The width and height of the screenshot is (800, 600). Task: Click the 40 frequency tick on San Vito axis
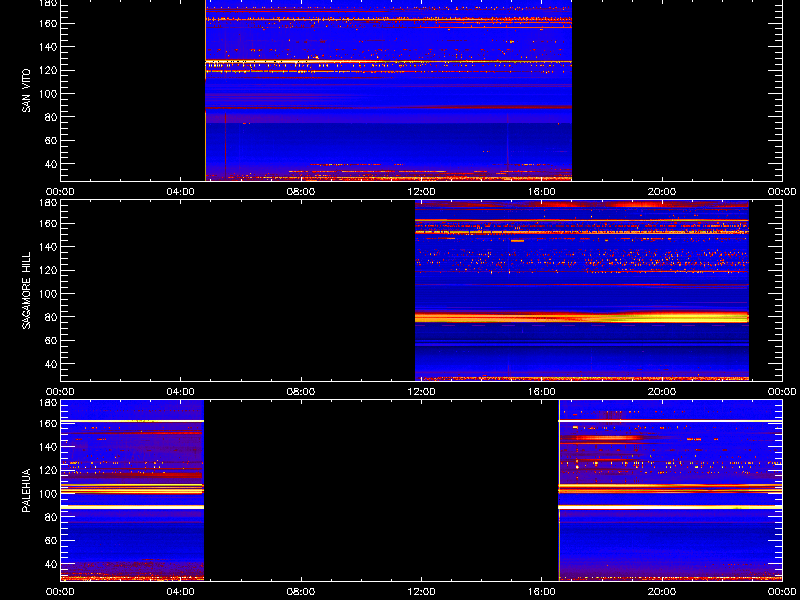(x=50, y=164)
